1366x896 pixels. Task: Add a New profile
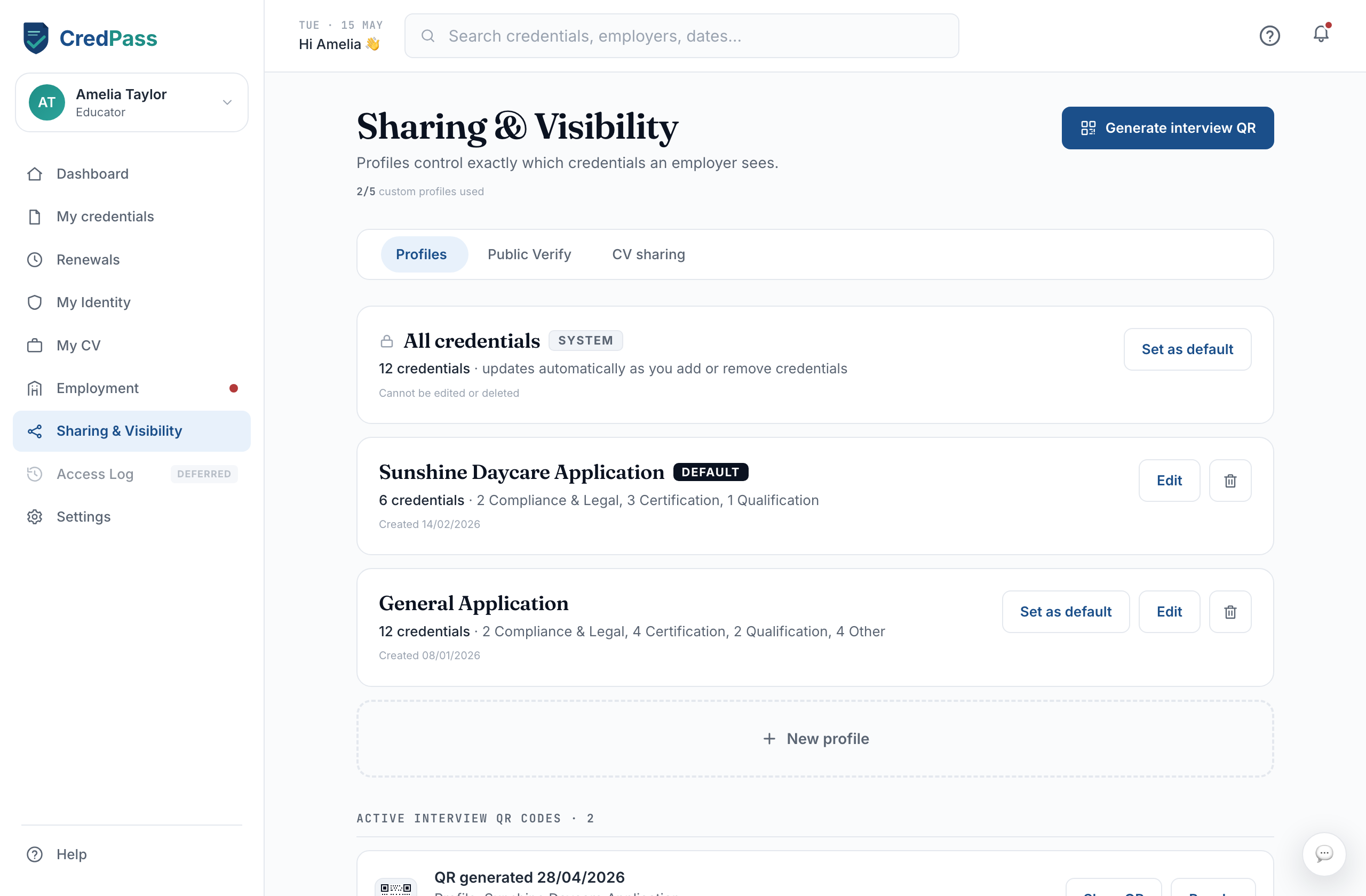815,739
